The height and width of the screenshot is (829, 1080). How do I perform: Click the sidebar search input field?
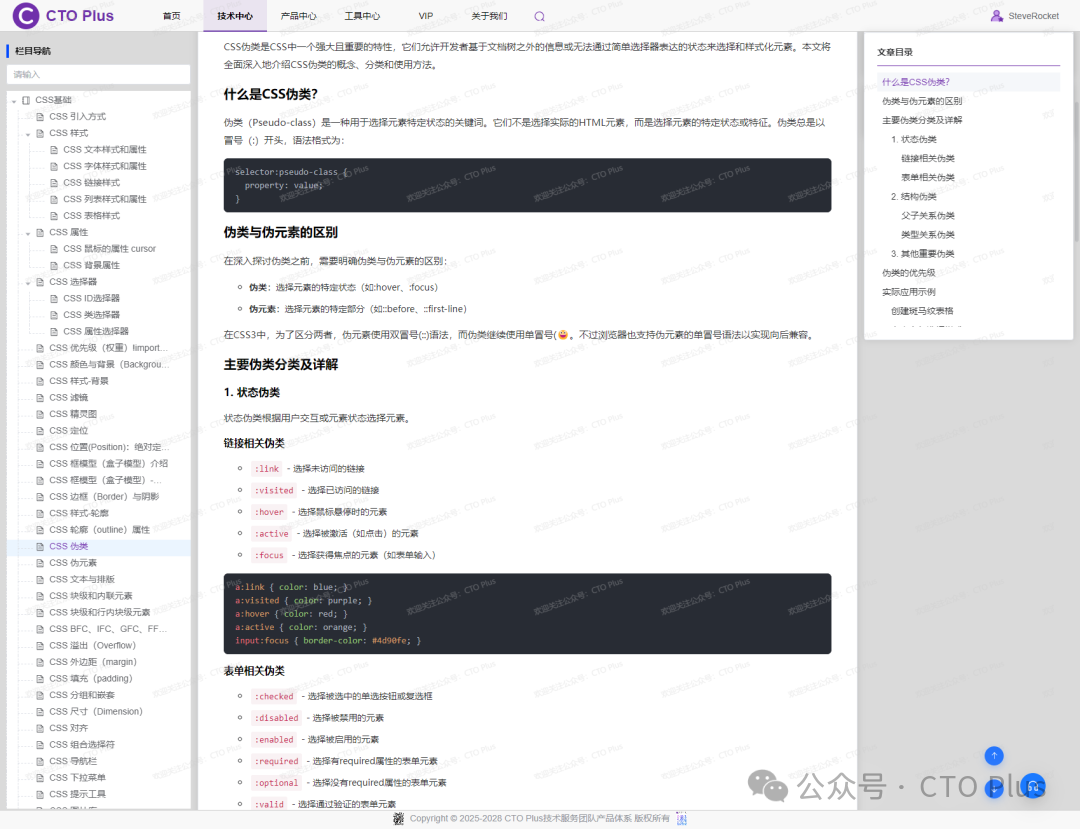(x=98, y=74)
